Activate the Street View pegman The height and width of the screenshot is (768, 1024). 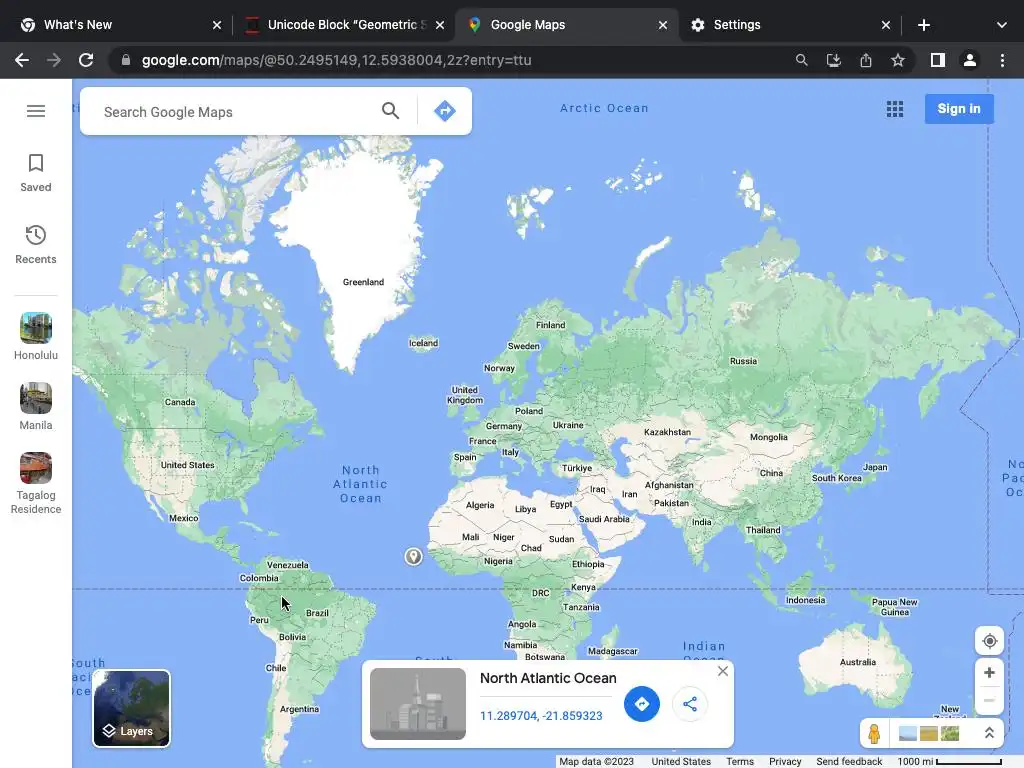pyautogui.click(x=874, y=733)
